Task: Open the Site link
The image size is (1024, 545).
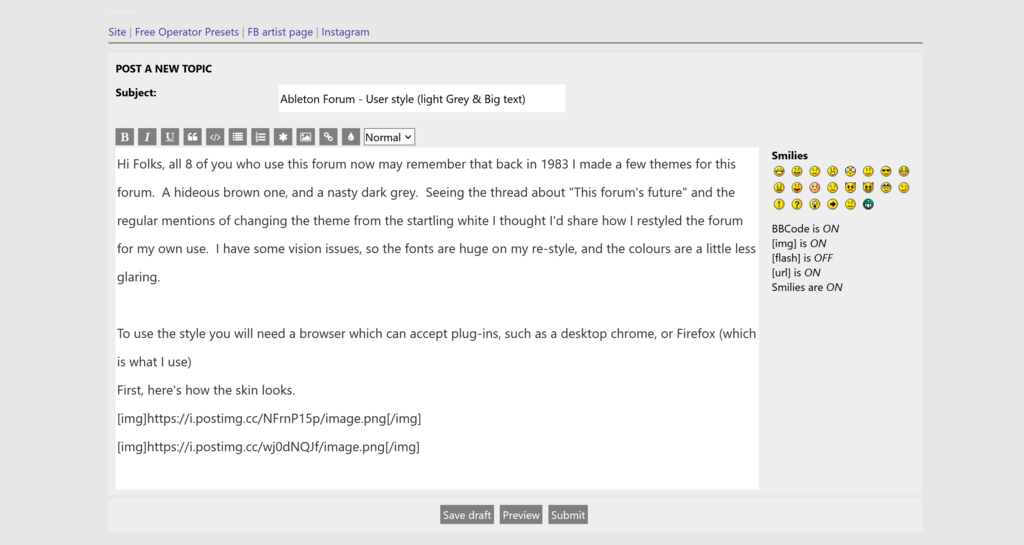Action: 117,32
